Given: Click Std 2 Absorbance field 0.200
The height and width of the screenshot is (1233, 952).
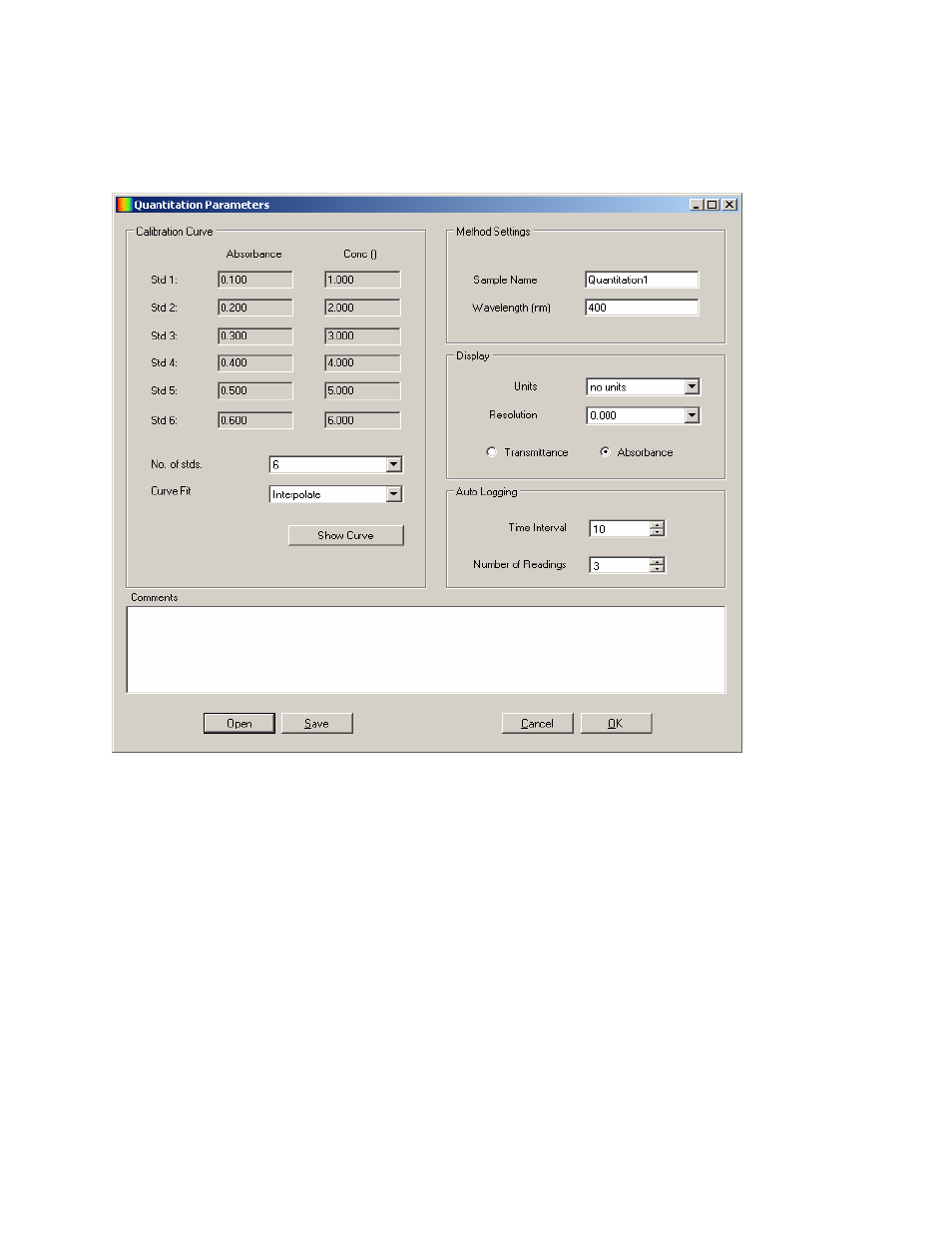Looking at the screenshot, I should [255, 308].
